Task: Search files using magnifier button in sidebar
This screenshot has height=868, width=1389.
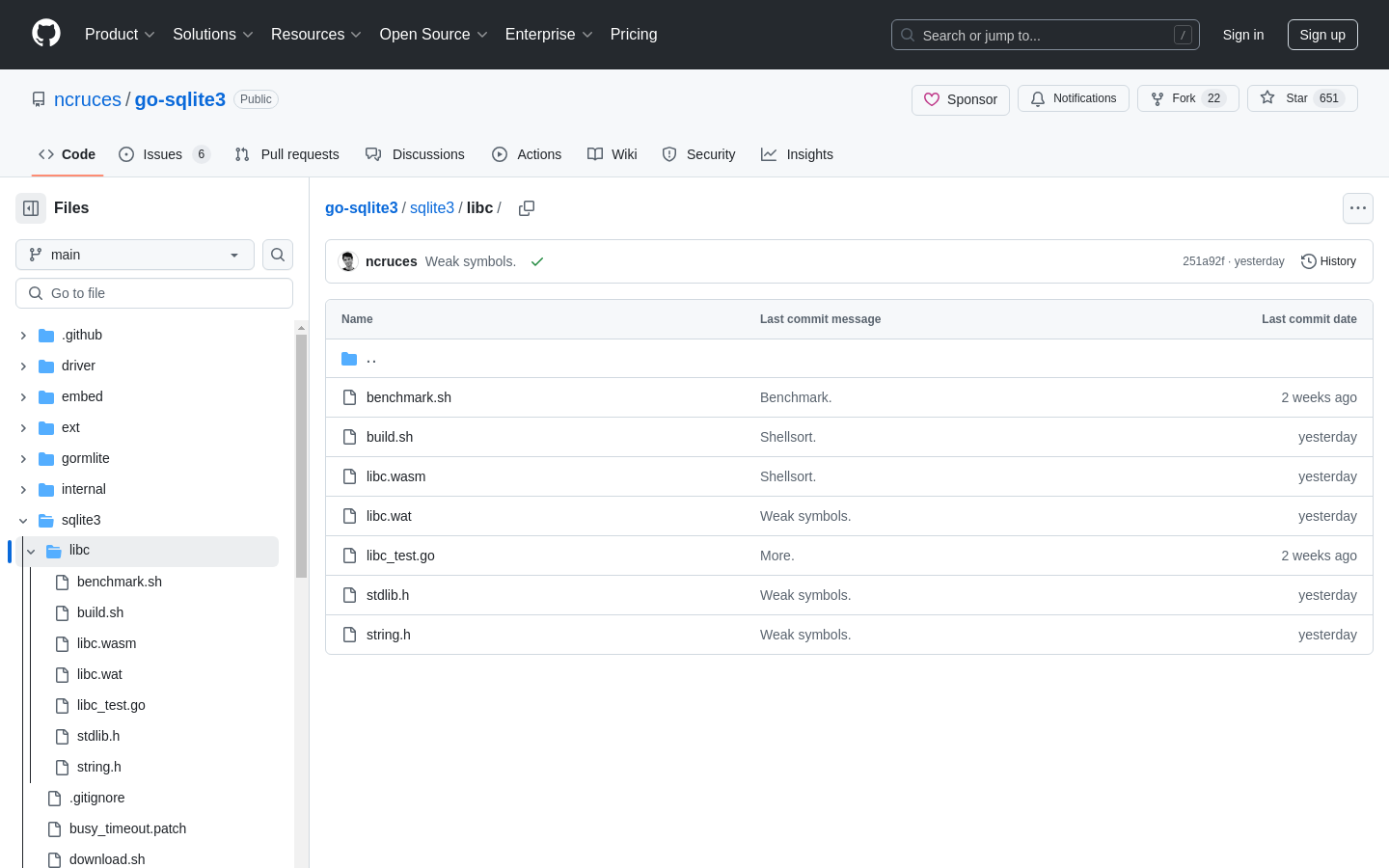Action: point(278,255)
